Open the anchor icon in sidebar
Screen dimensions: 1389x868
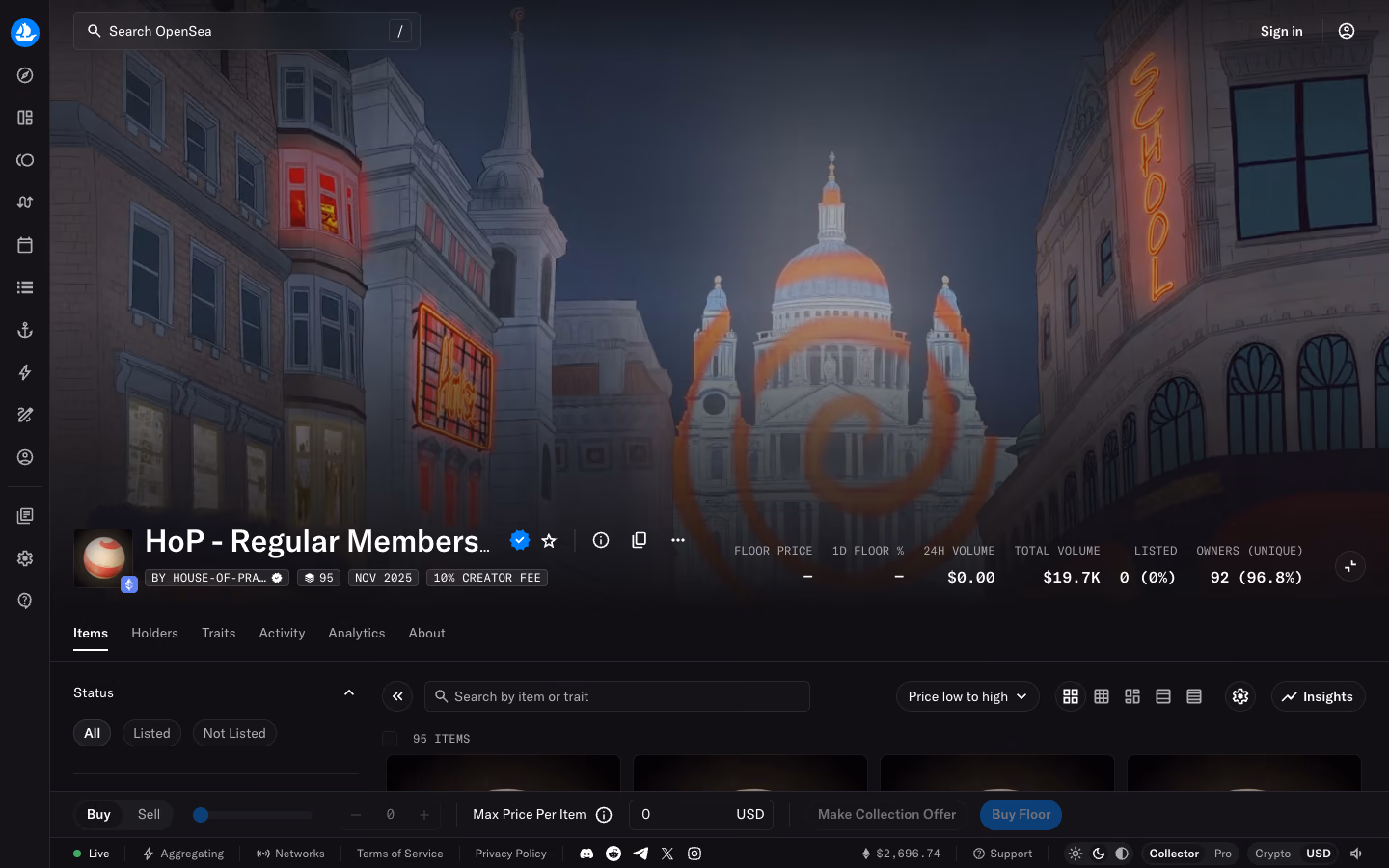tap(25, 330)
